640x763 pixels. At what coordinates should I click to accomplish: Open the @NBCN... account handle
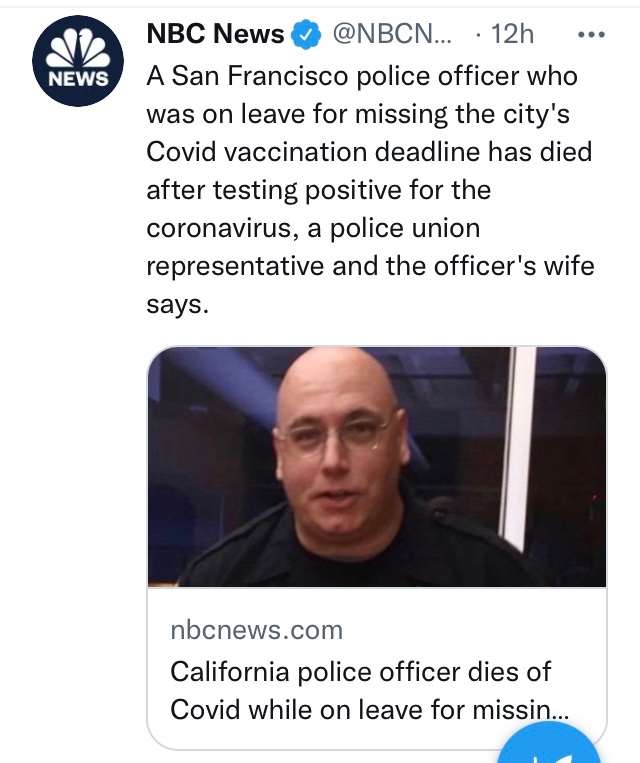[x=391, y=34]
